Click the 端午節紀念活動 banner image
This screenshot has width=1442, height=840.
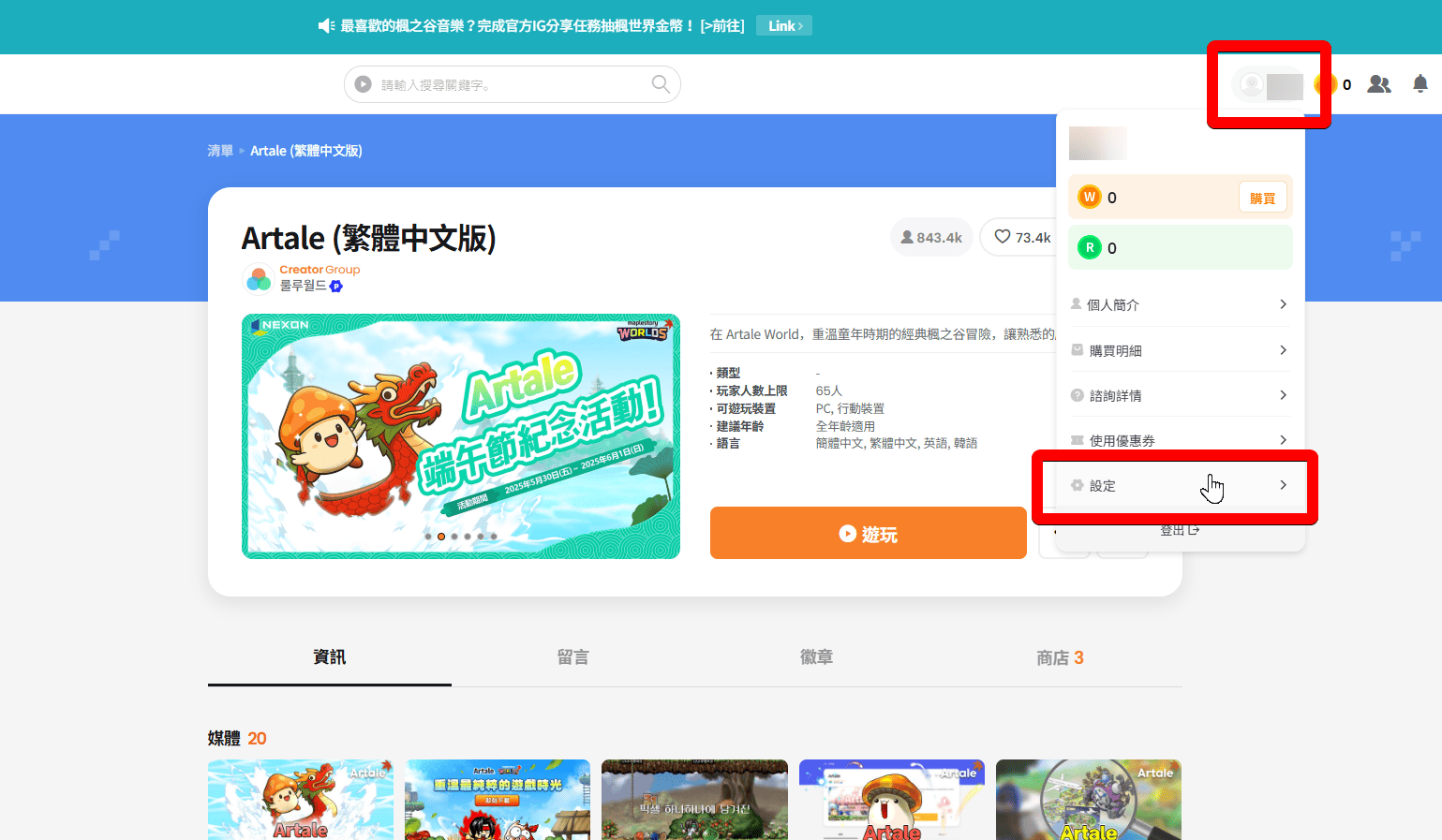[x=461, y=436]
